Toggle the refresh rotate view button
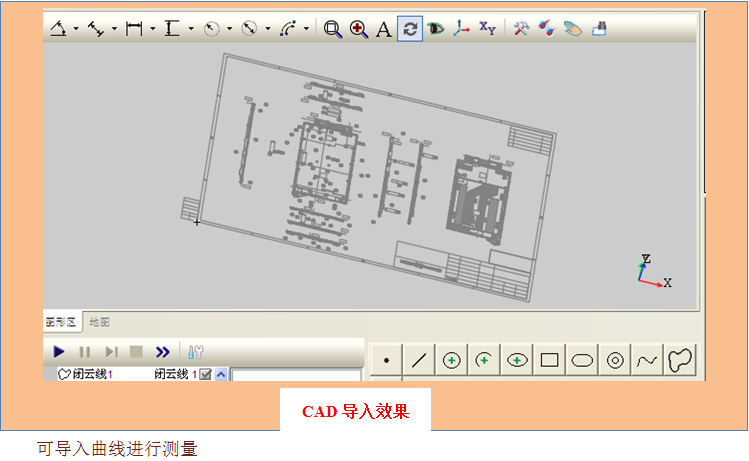 (x=410, y=29)
